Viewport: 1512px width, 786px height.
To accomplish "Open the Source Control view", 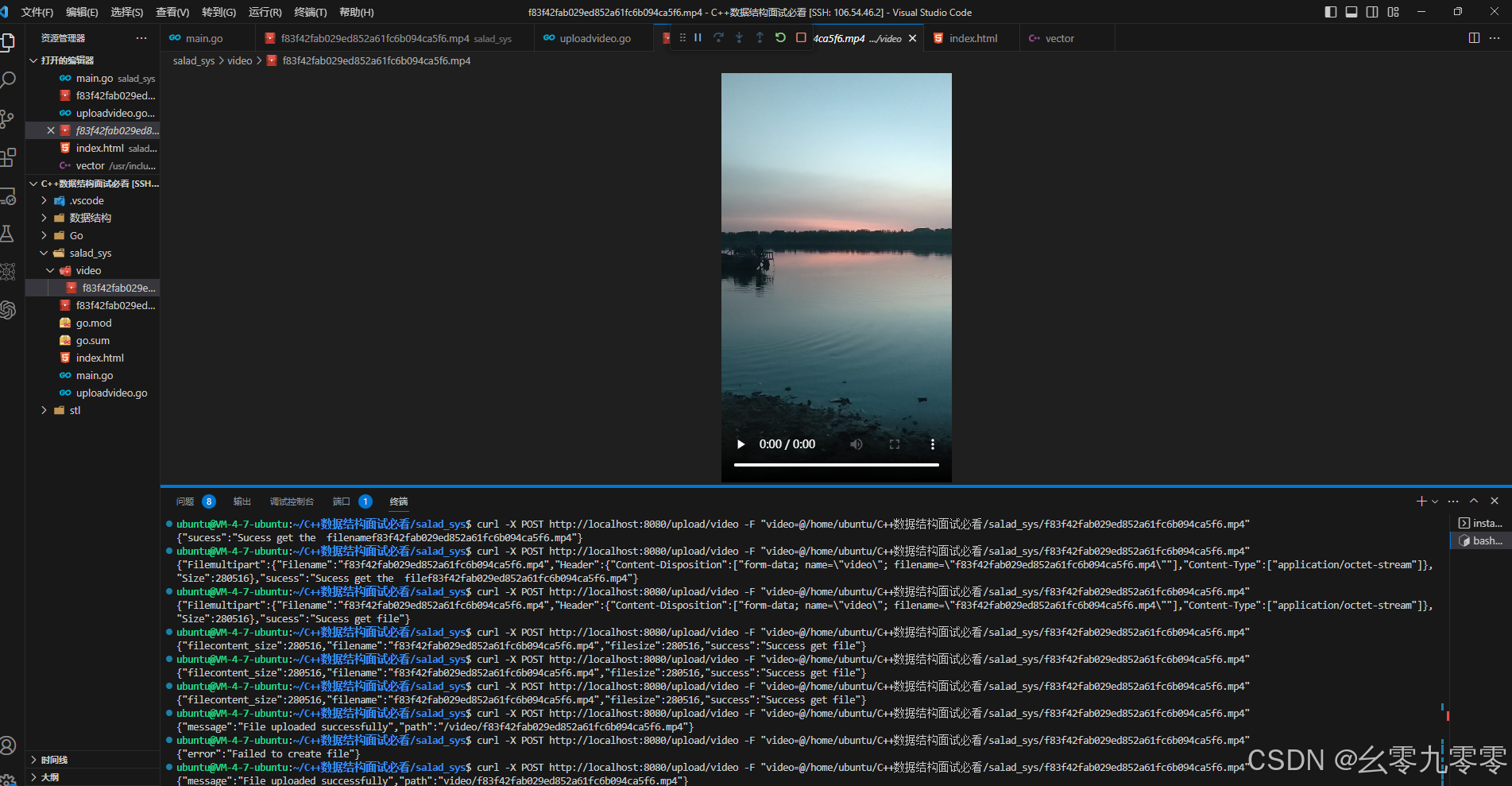I will [x=8, y=118].
